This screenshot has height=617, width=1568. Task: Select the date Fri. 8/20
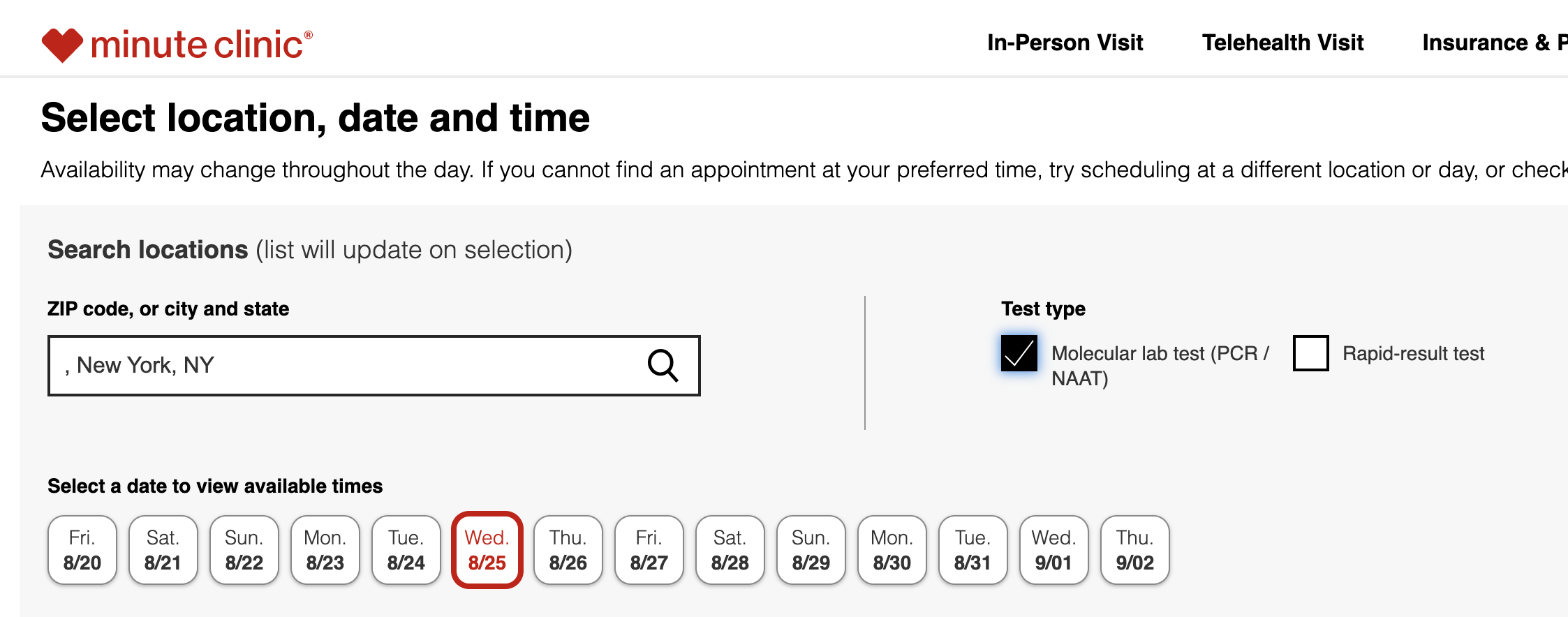tap(82, 550)
